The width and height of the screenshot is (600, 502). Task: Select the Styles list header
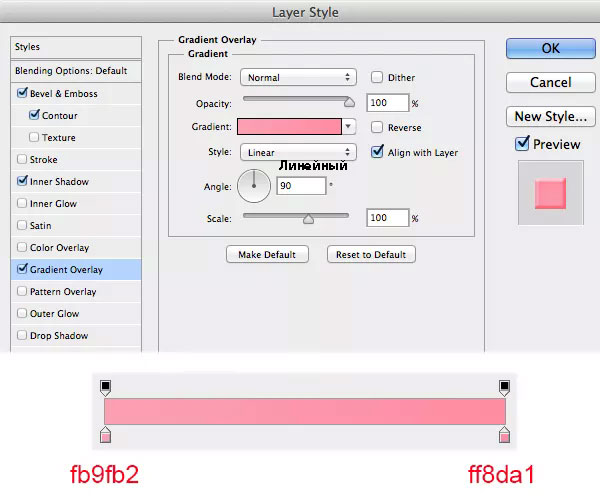pos(76,47)
